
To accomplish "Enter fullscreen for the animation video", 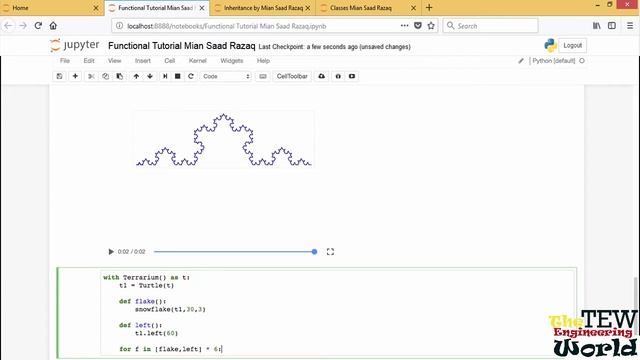I will pos(330,252).
